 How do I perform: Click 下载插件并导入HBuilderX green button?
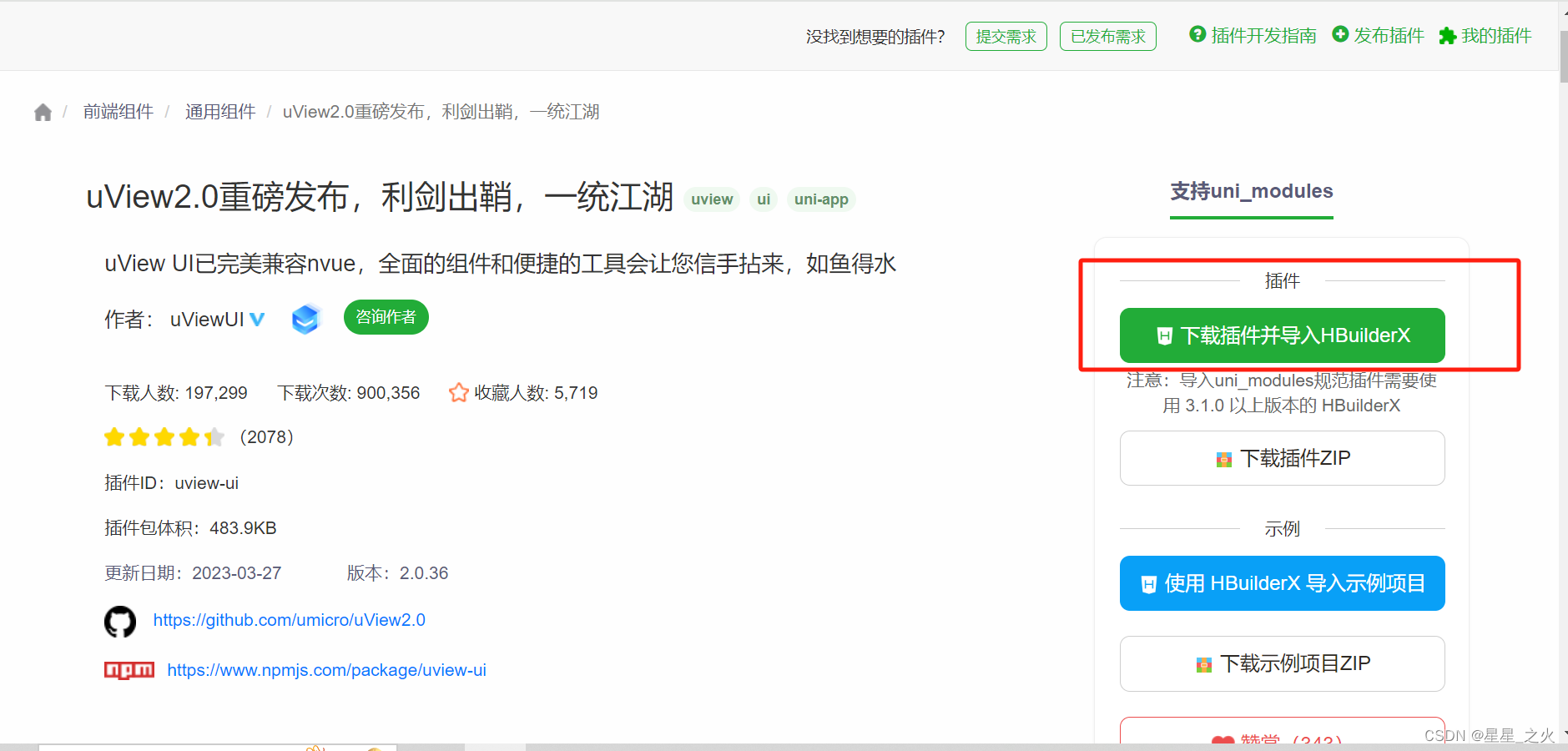pyautogui.click(x=1282, y=335)
